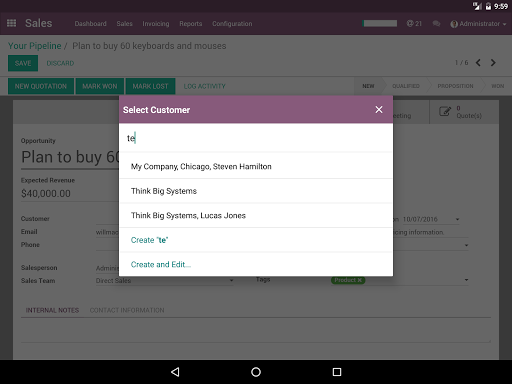The image size is (512, 384).
Task: Open the 21 activities notification icon
Action: coord(414,24)
